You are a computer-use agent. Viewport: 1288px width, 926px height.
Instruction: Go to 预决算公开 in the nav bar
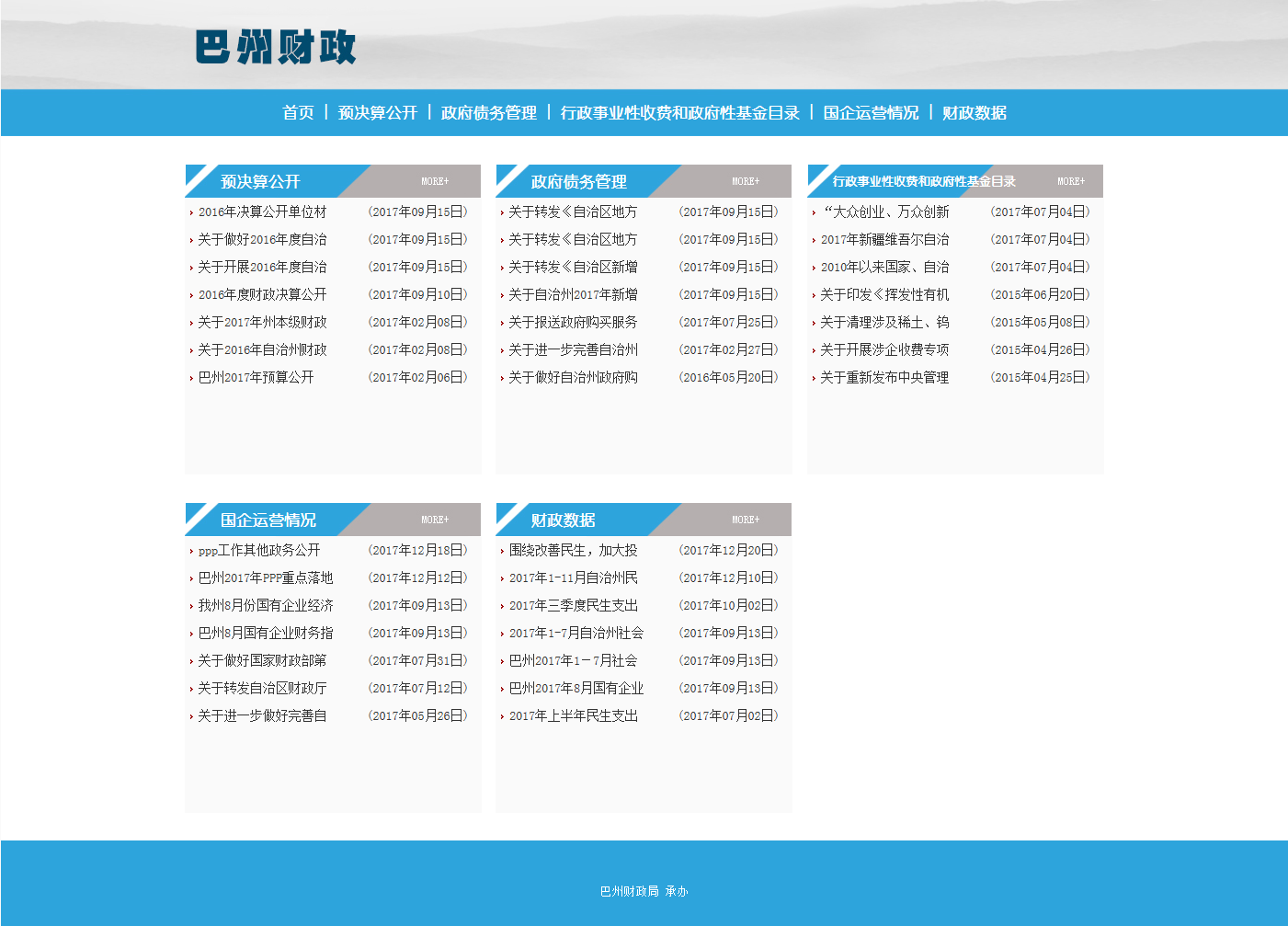coord(377,112)
